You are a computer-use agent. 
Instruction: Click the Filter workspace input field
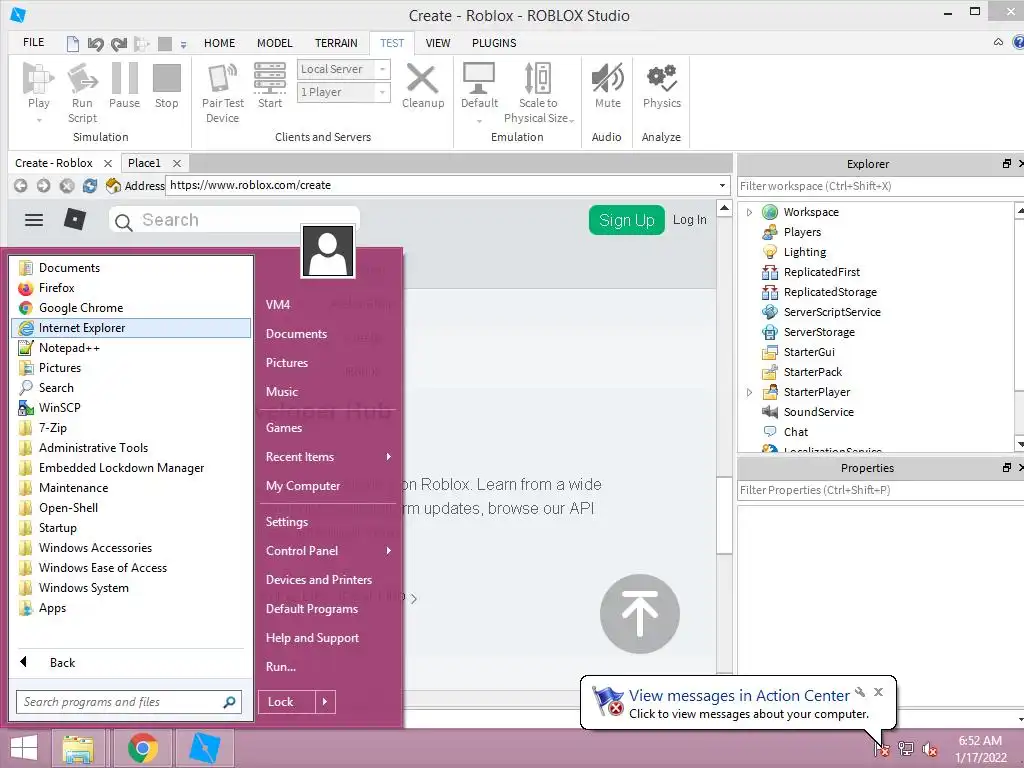click(x=880, y=186)
